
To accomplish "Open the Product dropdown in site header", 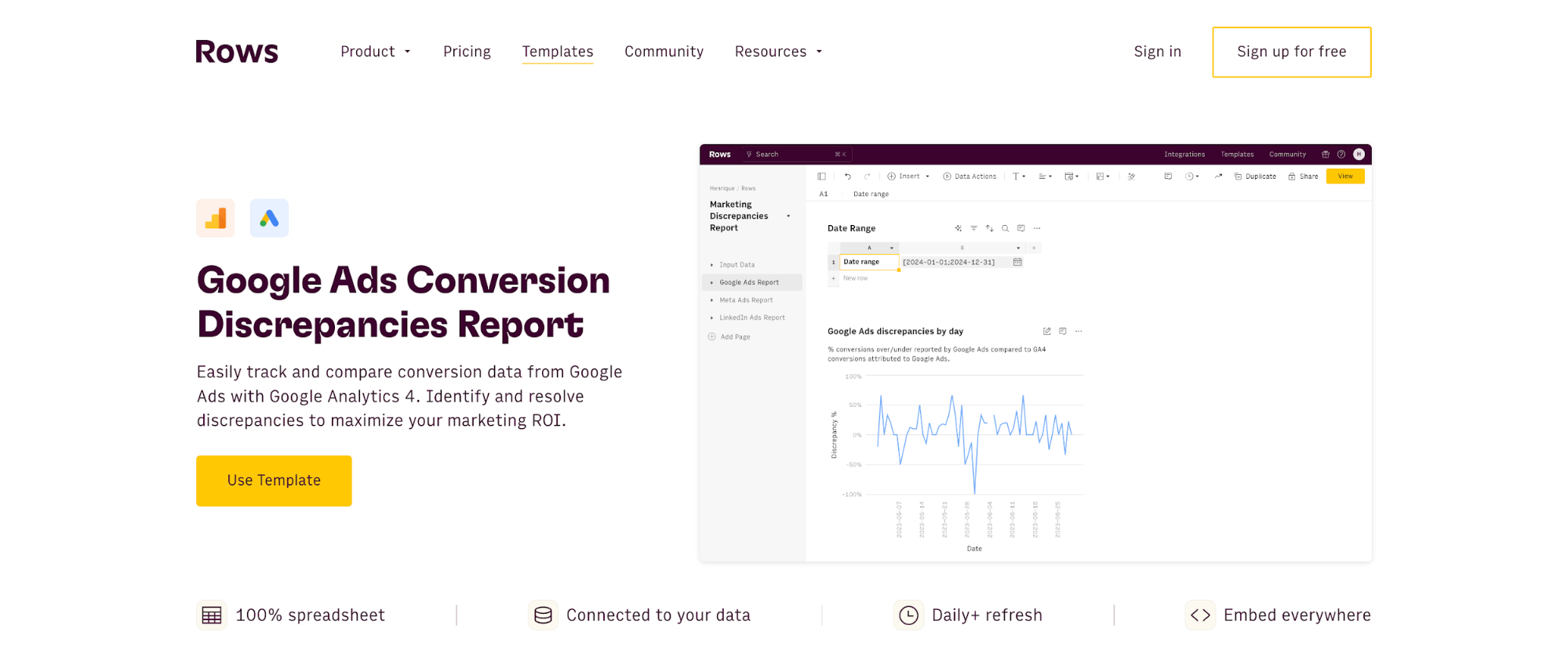I will (376, 52).
